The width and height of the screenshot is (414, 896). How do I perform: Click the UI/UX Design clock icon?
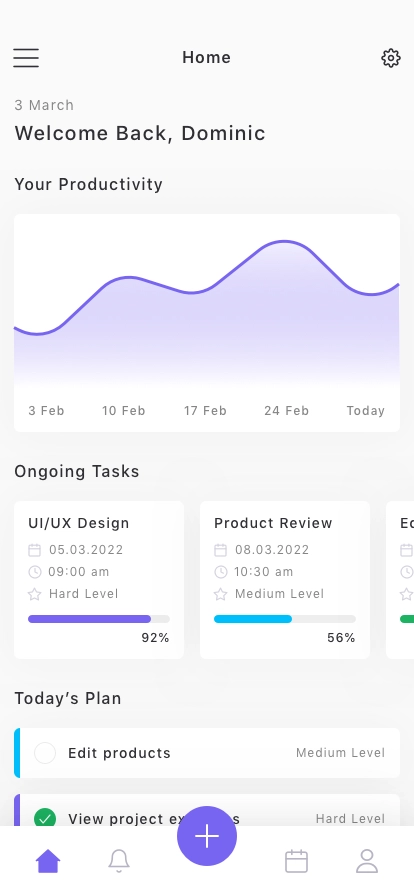click(34, 571)
